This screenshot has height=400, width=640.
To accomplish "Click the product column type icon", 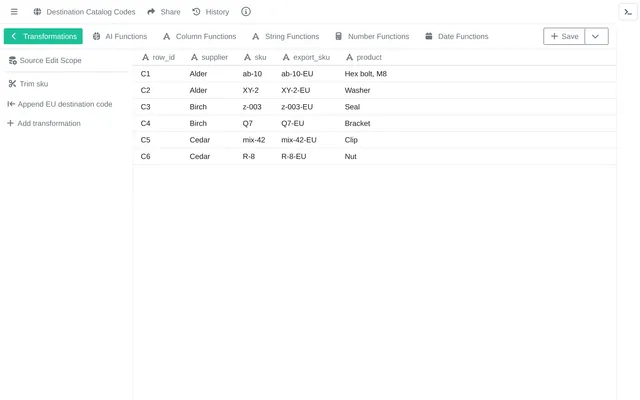I will [x=349, y=58].
